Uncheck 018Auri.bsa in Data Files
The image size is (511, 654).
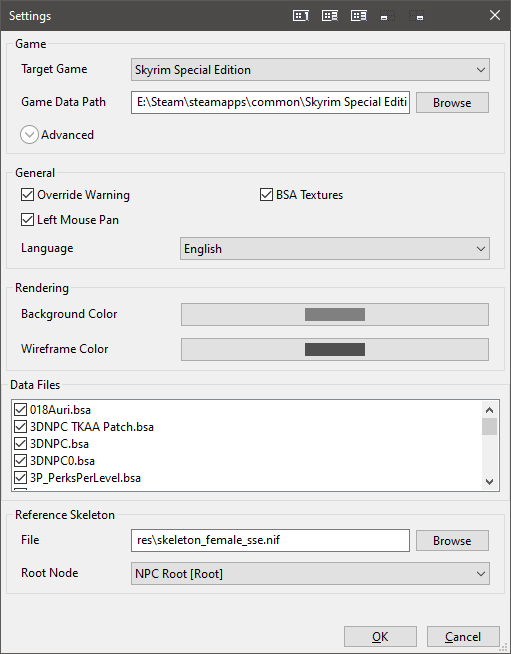coord(20,410)
